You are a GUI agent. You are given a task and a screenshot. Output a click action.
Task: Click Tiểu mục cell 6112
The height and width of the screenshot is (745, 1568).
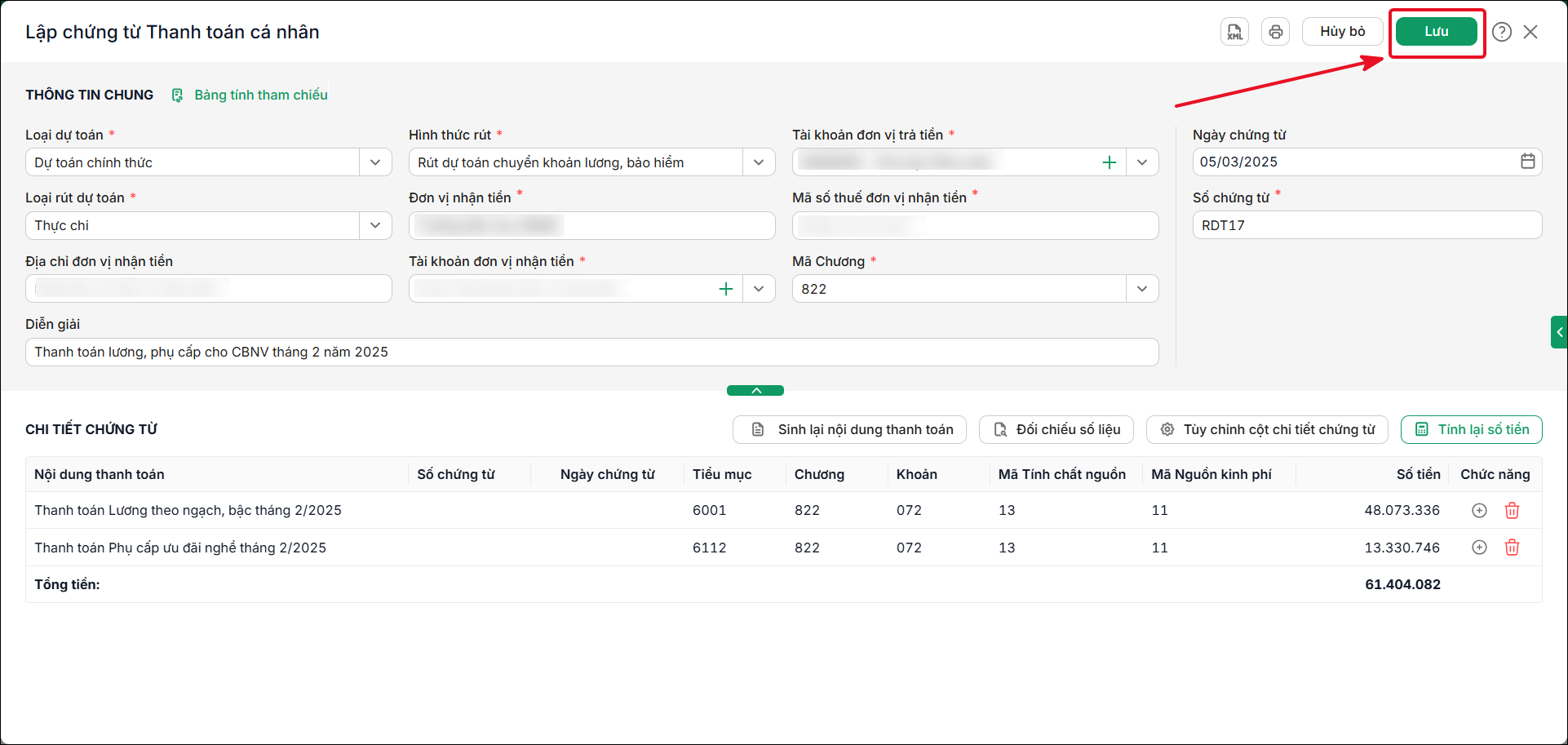(x=709, y=548)
